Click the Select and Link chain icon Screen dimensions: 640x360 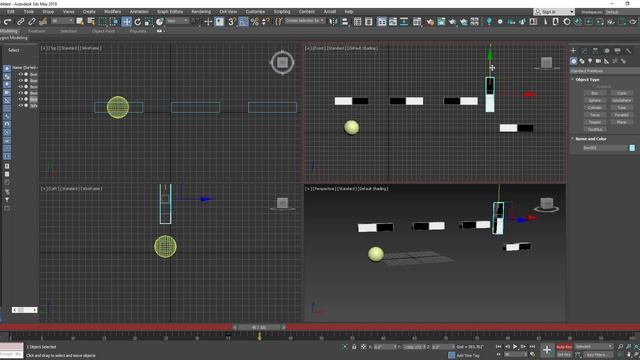click(20, 22)
